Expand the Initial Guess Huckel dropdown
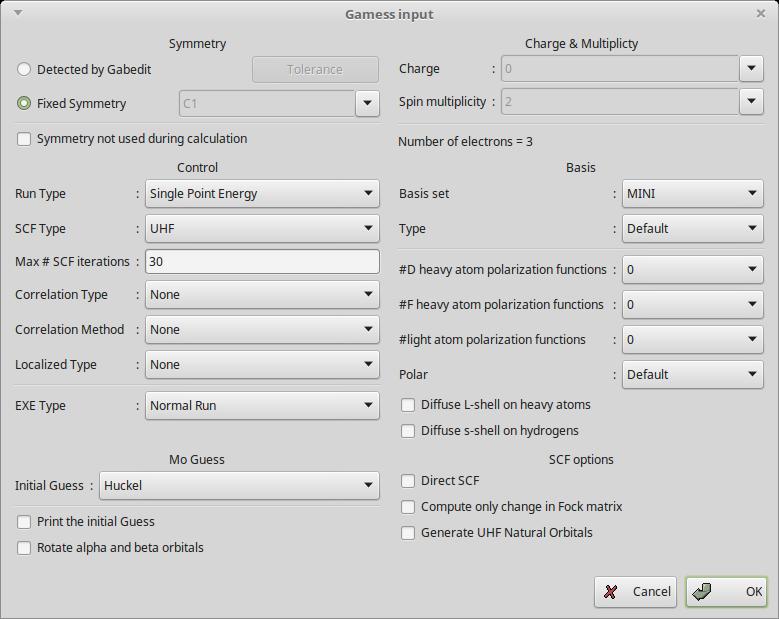The width and height of the screenshot is (779, 619). click(239, 487)
